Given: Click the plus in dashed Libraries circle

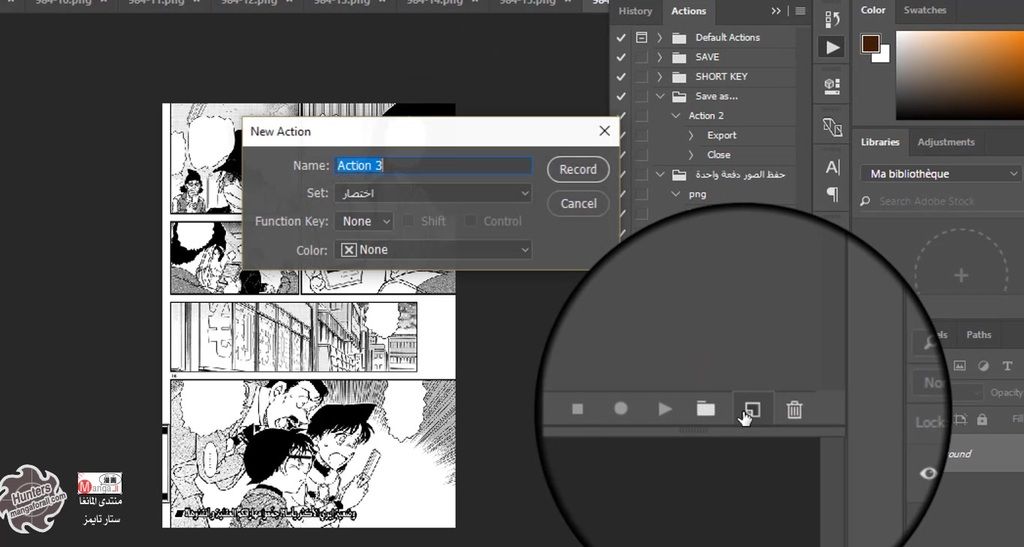Looking at the screenshot, I should [961, 275].
